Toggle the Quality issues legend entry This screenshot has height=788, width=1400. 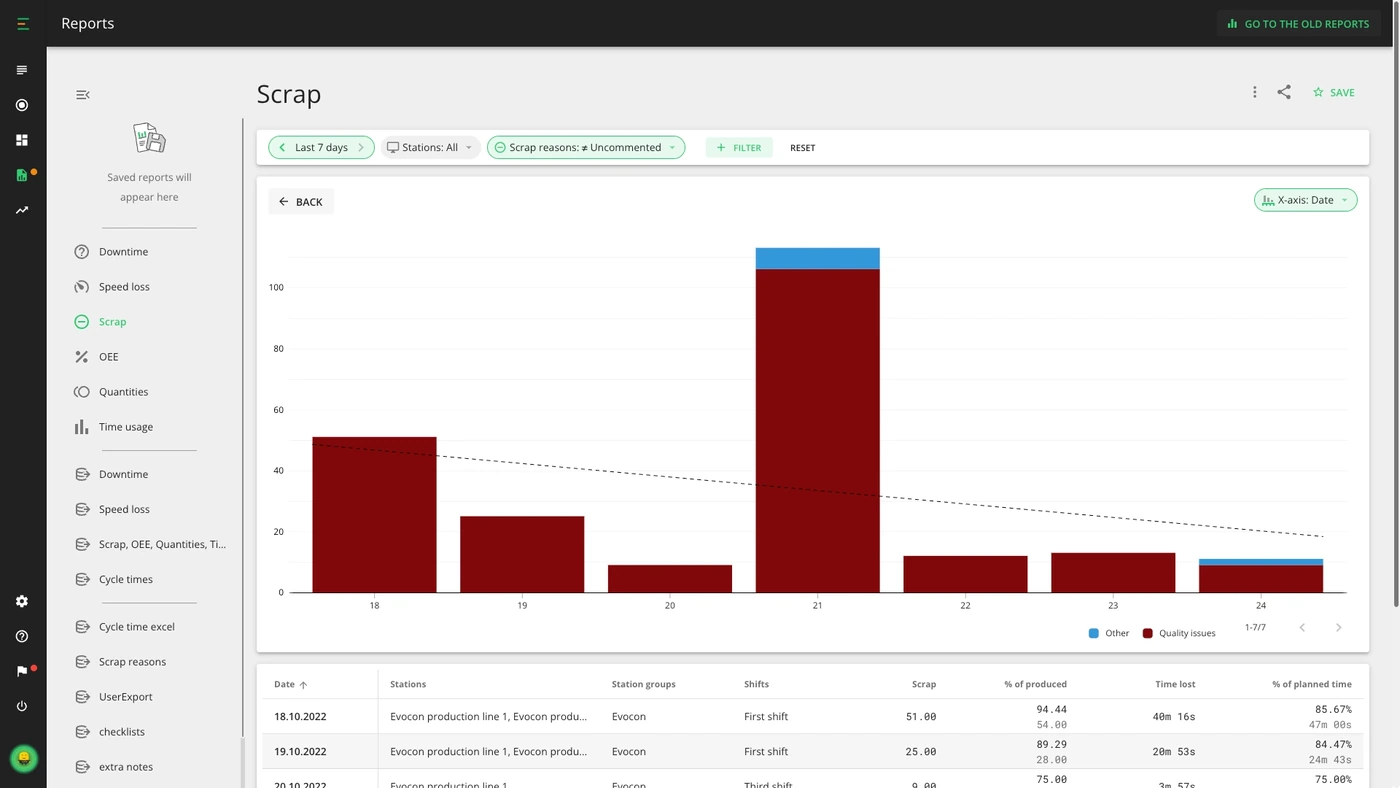click(x=1179, y=633)
